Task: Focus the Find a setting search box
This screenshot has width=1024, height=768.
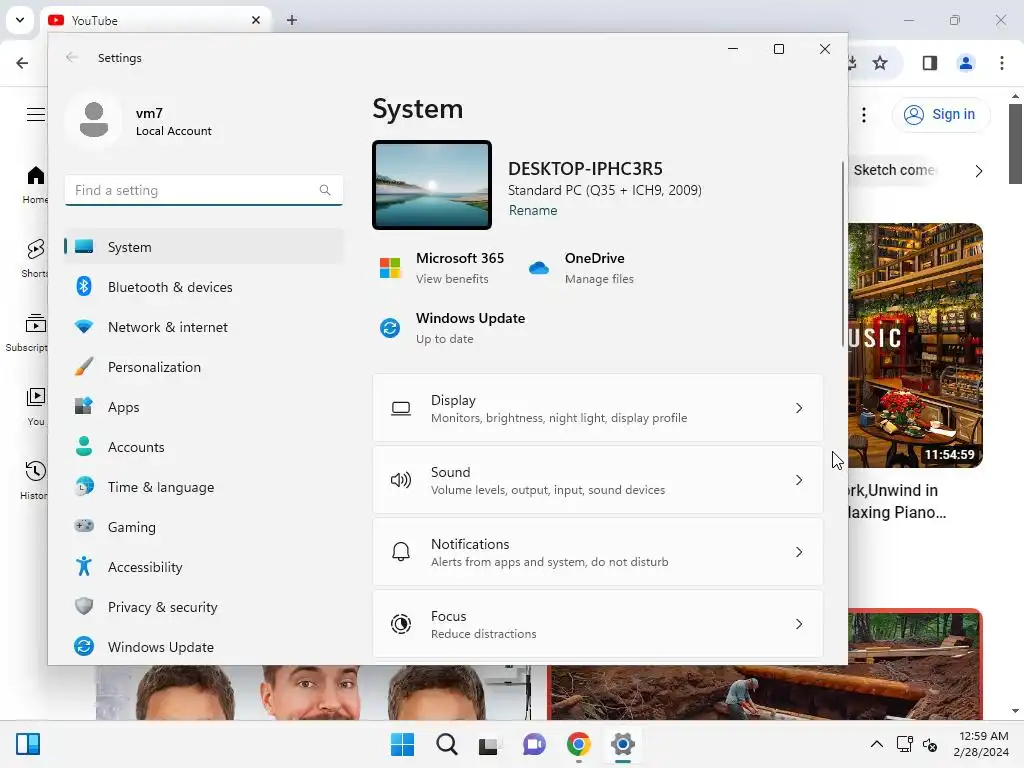Action: 204,190
